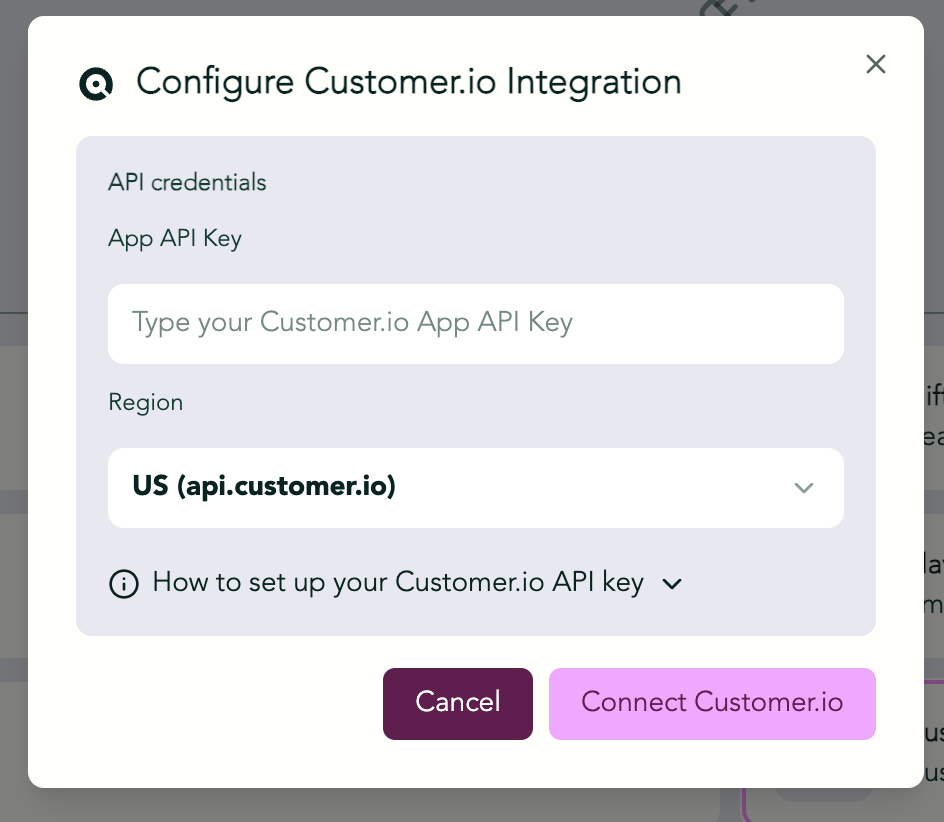Click the Region label
This screenshot has height=822, width=944.
pyautogui.click(x=146, y=402)
